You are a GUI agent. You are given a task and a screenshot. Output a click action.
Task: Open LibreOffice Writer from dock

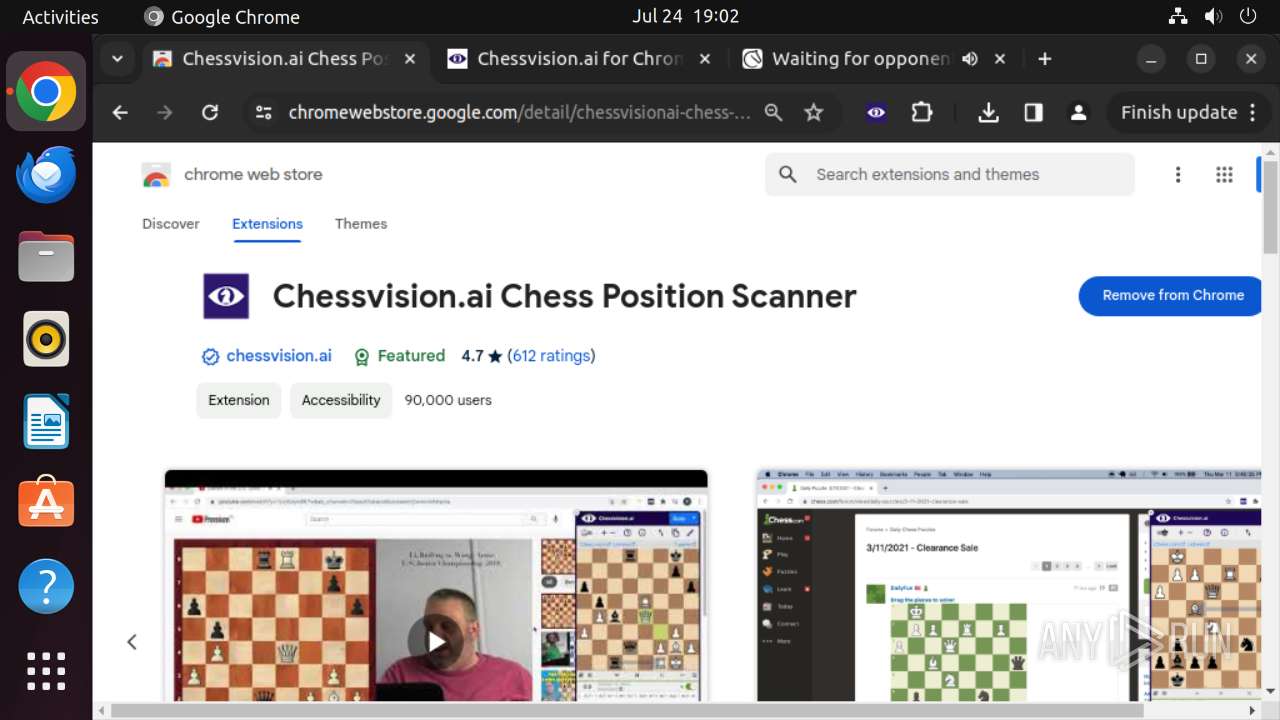point(46,421)
